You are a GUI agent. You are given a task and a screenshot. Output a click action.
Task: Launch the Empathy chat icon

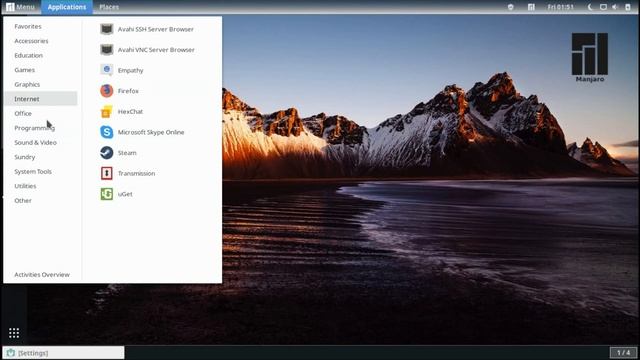tap(107, 70)
